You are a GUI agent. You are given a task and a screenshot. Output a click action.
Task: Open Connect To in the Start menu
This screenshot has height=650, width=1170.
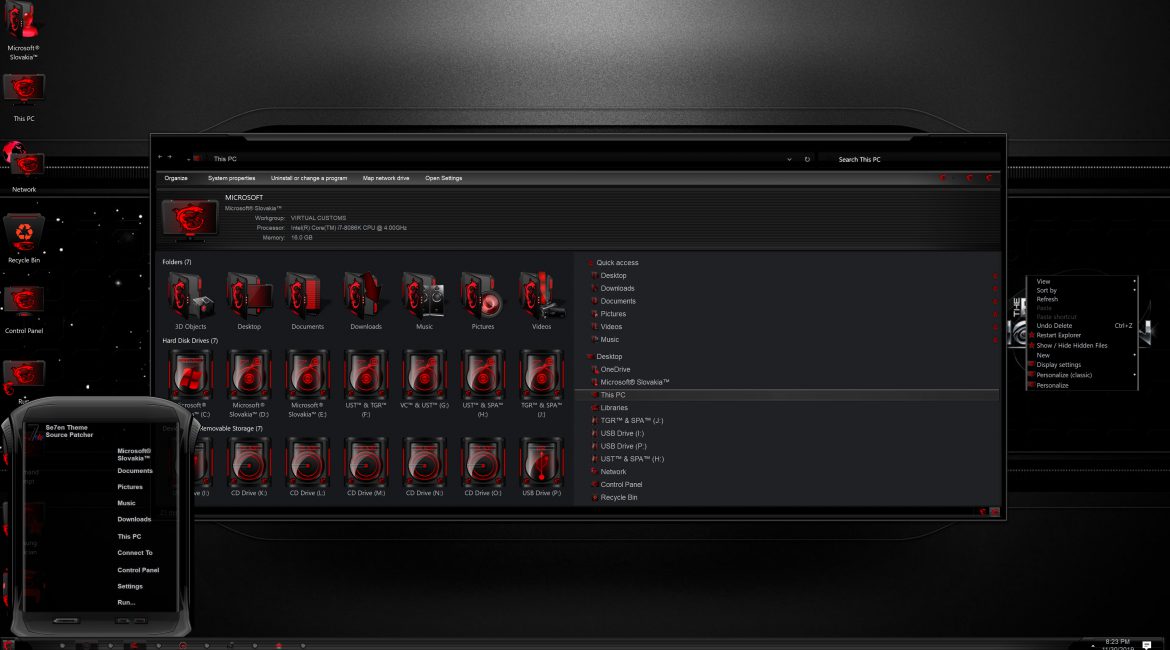pos(135,553)
